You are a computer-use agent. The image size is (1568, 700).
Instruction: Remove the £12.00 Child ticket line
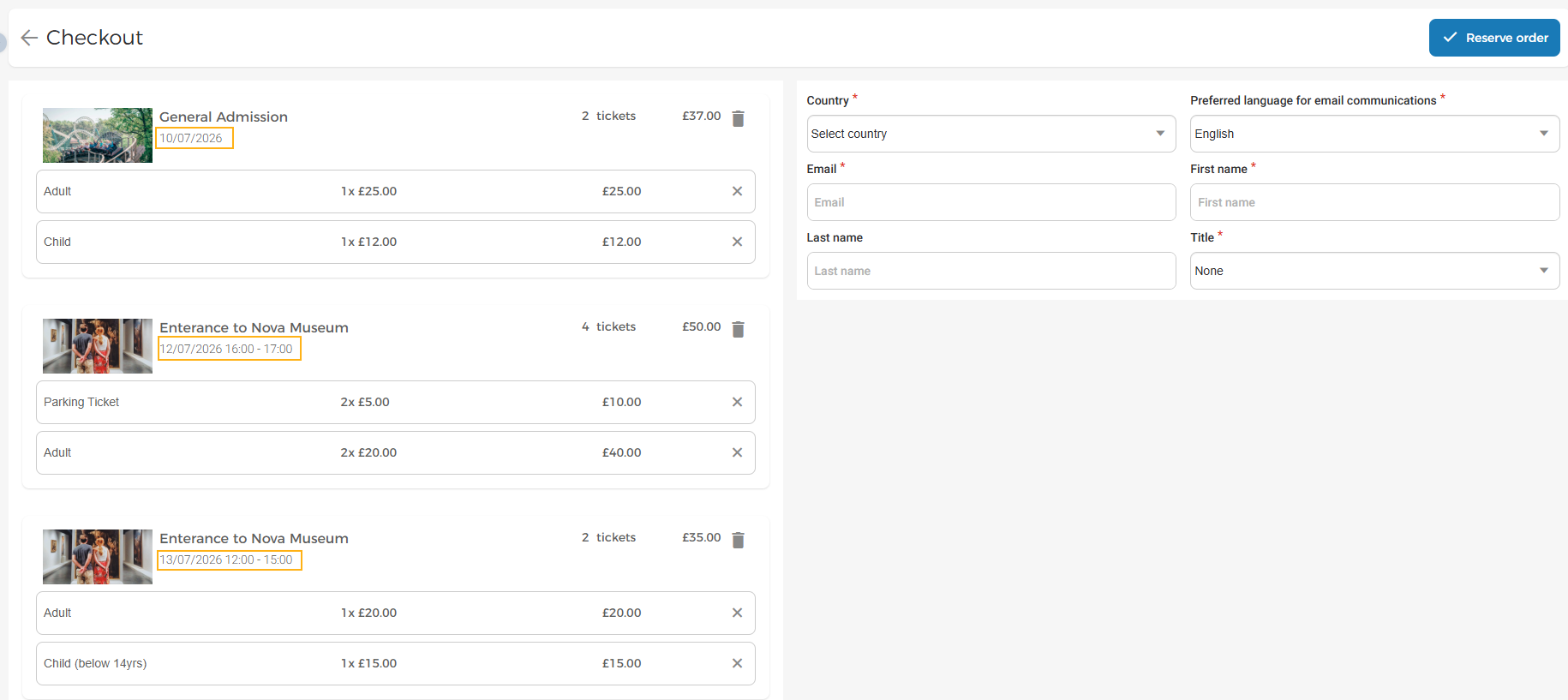(x=737, y=242)
